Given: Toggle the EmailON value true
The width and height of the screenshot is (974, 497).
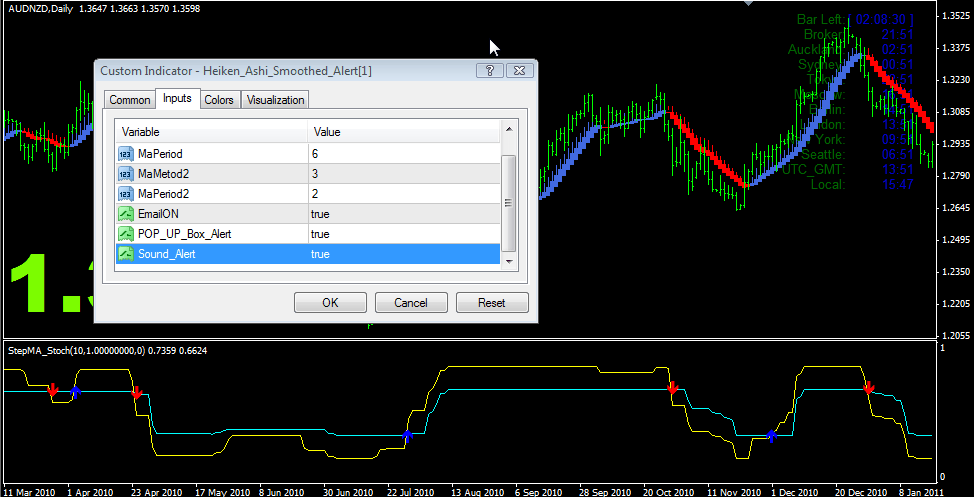Looking at the screenshot, I should 320,214.
